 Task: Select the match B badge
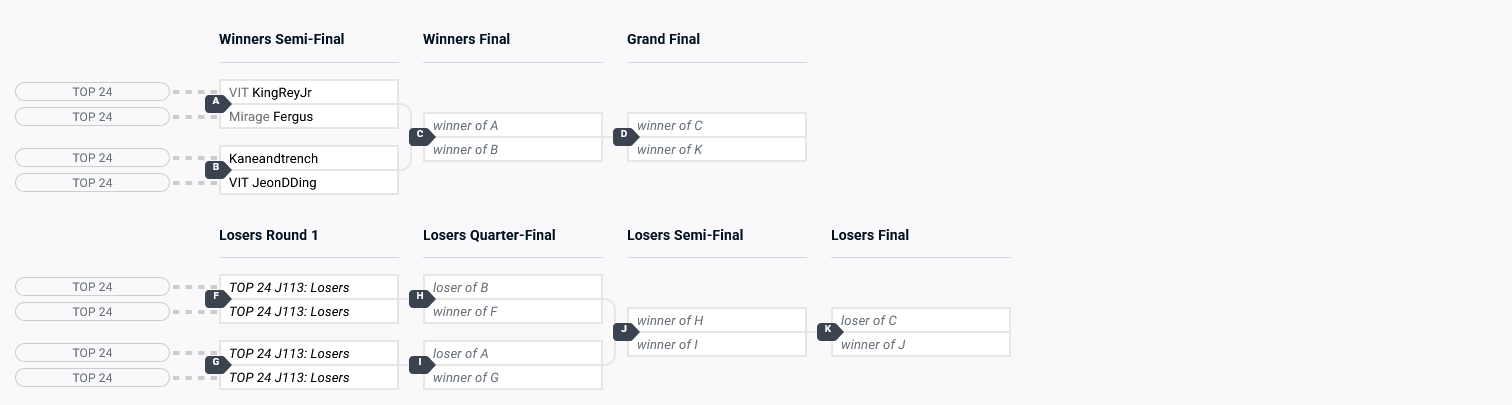pos(216,169)
